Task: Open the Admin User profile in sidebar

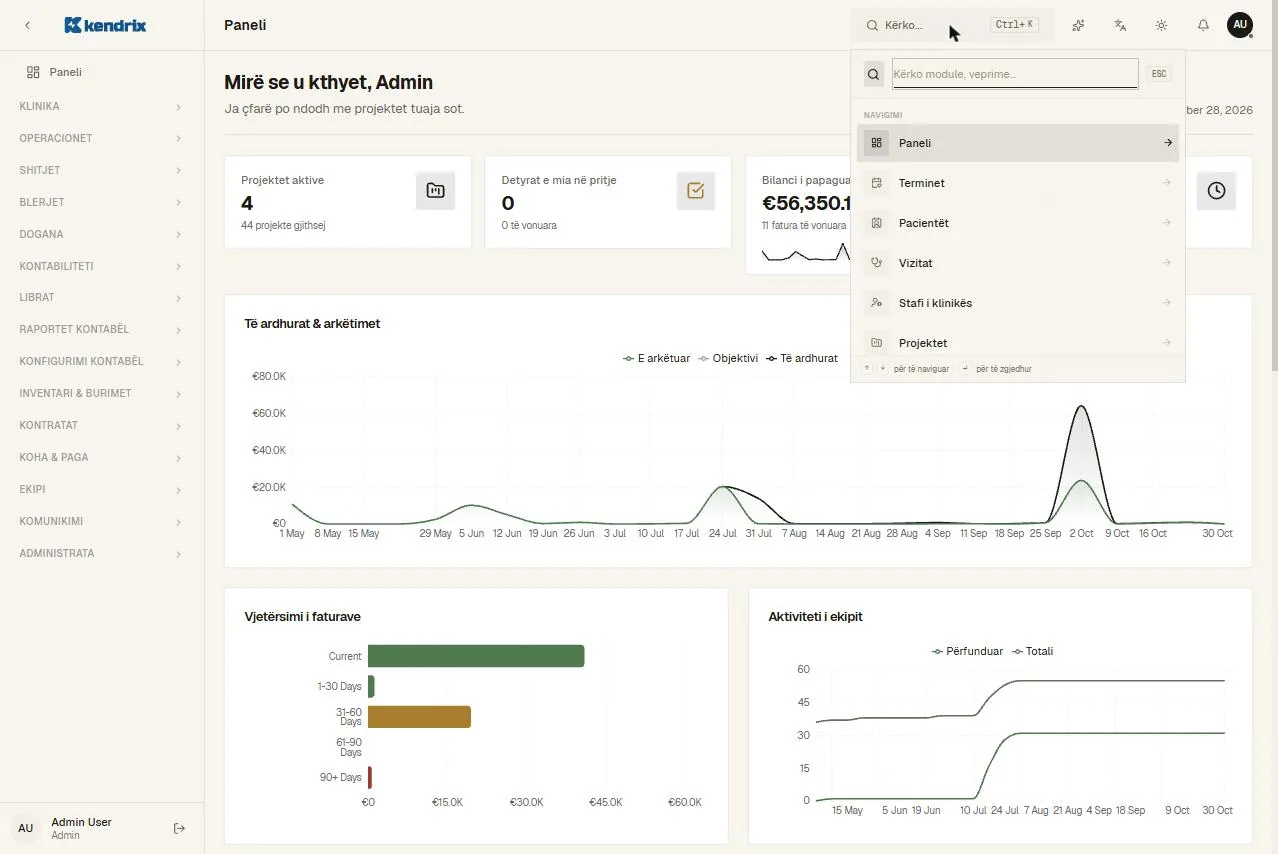Action: [x=81, y=828]
